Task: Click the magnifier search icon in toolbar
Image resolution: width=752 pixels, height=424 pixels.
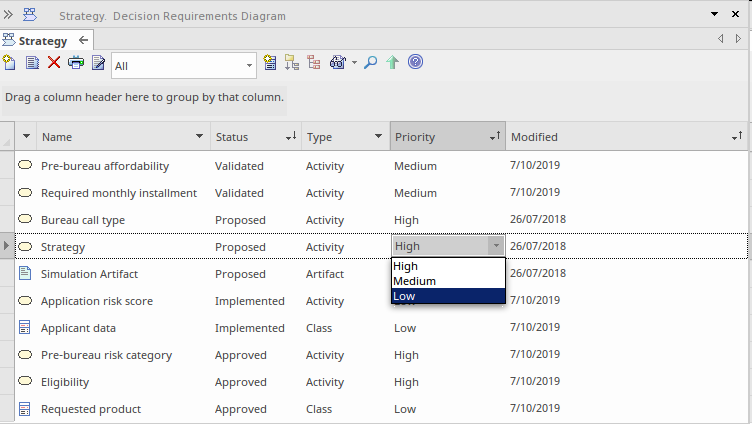Action: tap(370, 63)
